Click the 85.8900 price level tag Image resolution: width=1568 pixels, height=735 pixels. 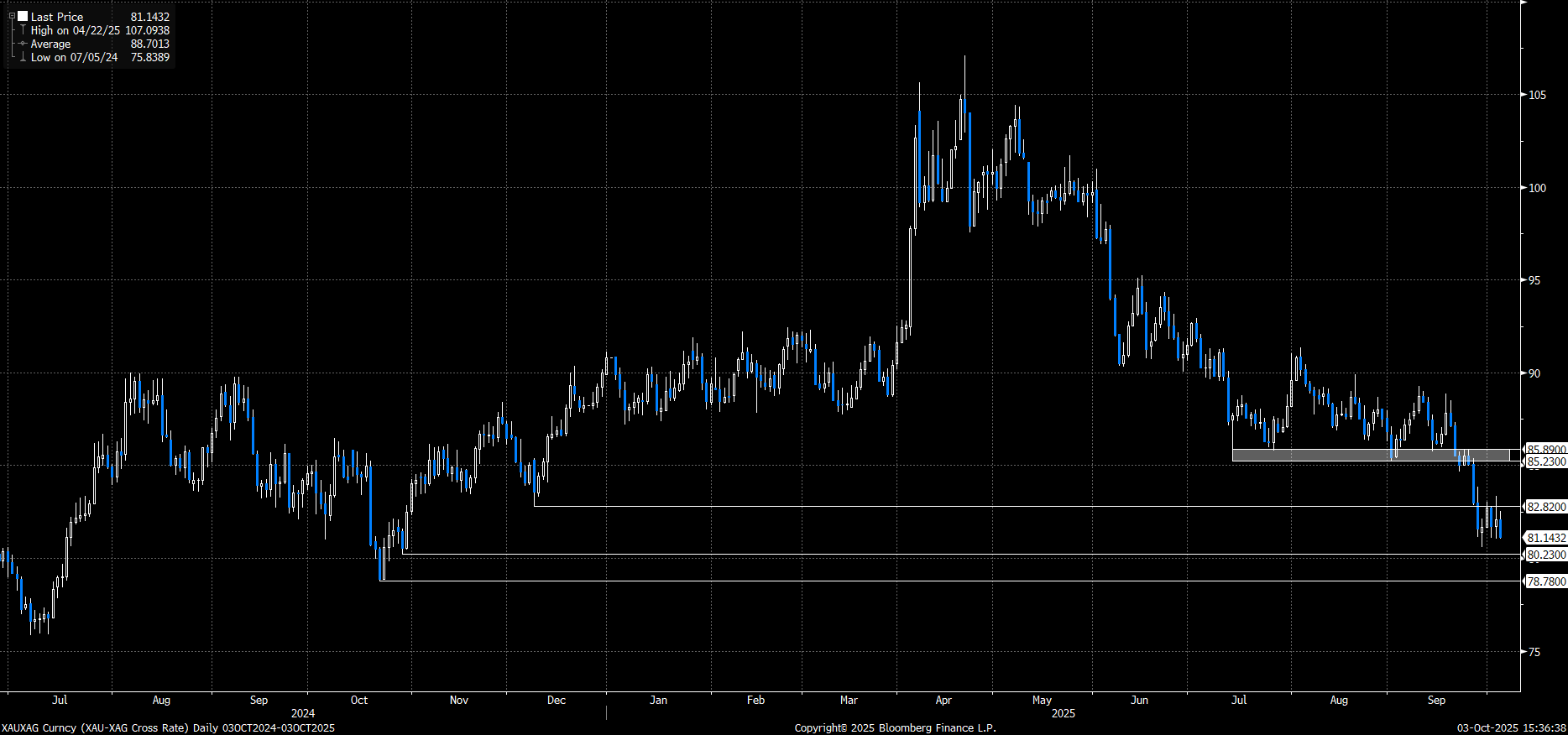click(1545, 450)
